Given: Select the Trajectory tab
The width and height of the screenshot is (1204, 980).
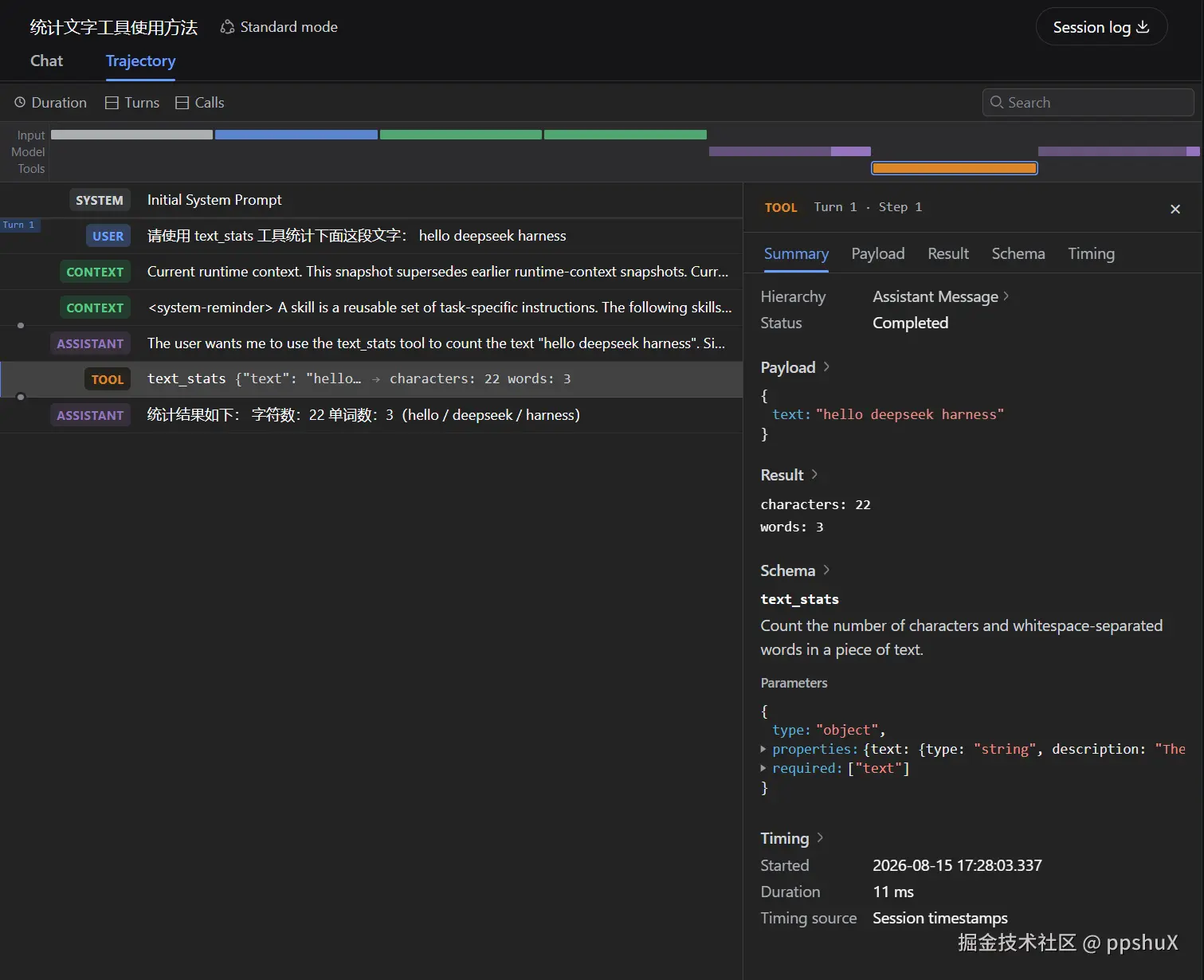Looking at the screenshot, I should click(x=140, y=61).
